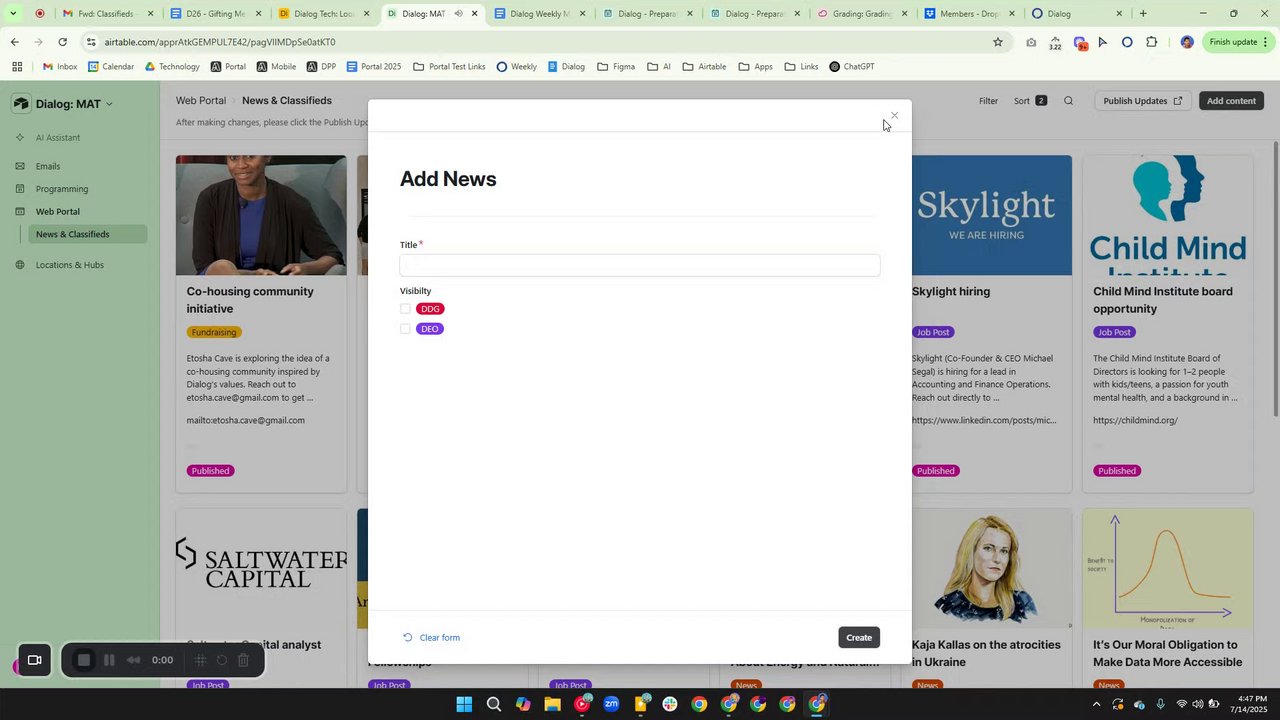Click the Create button

tap(859, 637)
